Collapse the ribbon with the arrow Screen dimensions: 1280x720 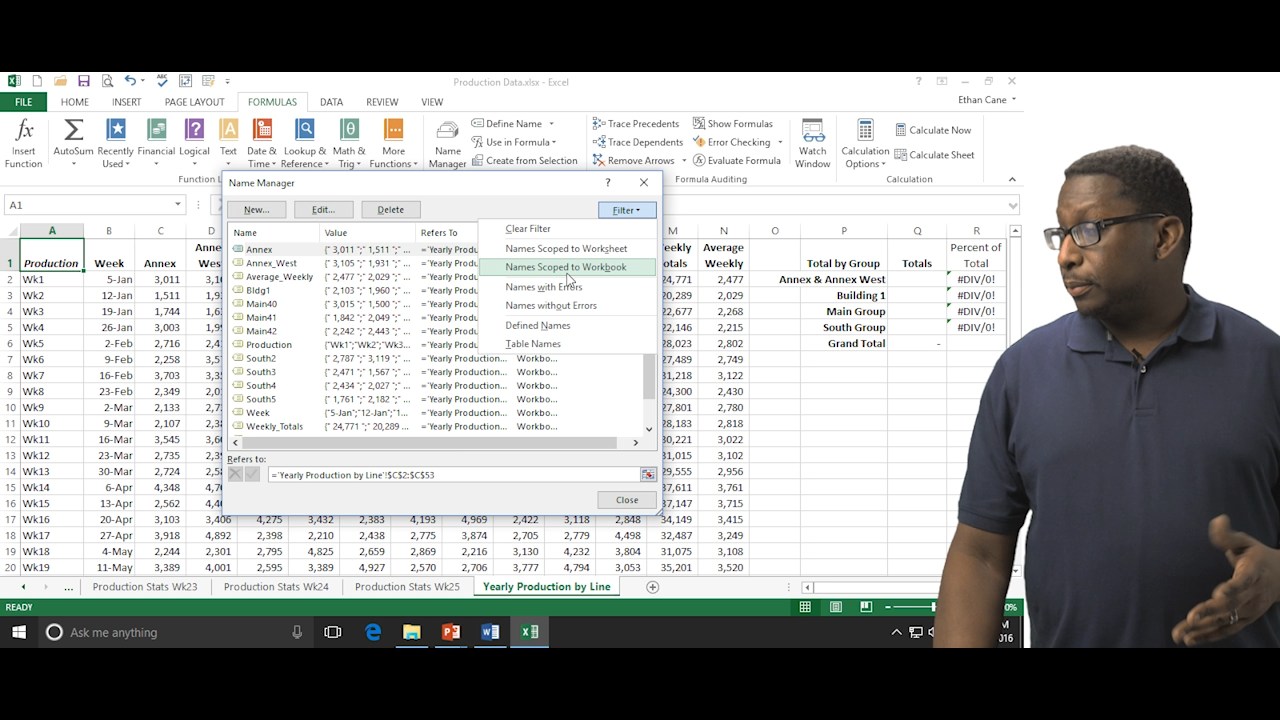[1012, 179]
